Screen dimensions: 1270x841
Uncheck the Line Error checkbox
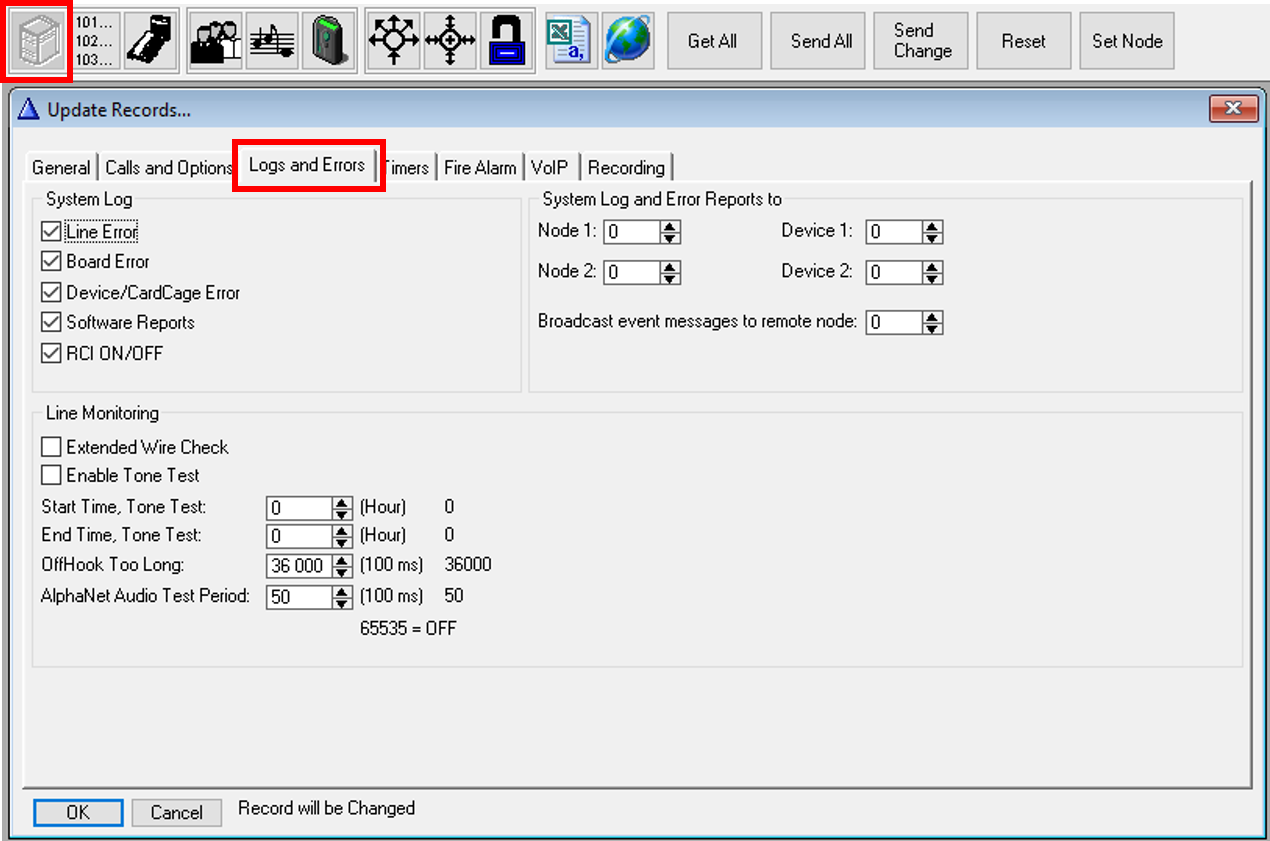point(51,232)
